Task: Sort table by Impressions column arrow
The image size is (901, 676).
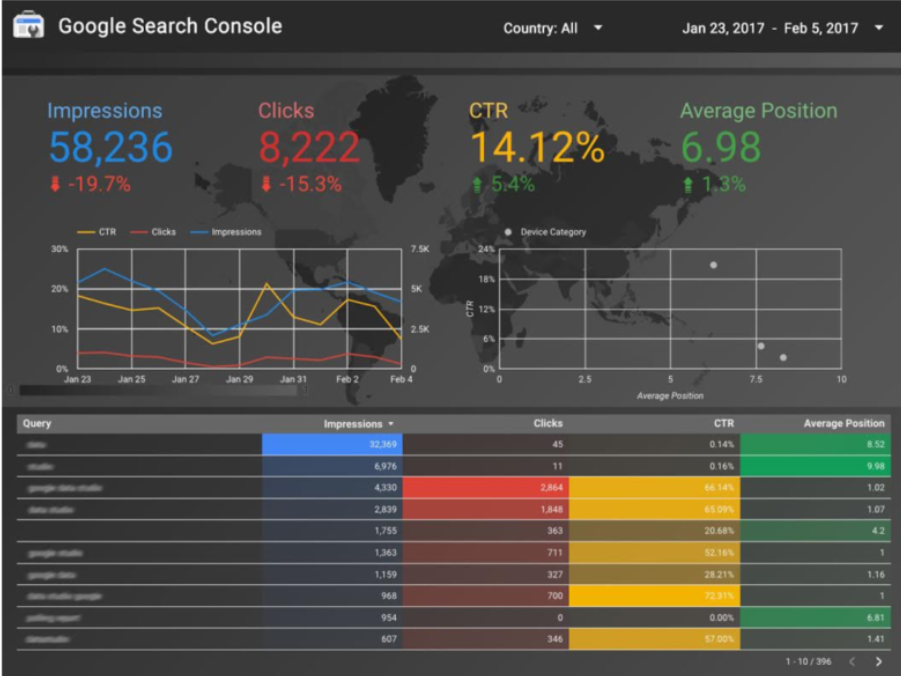Action: click(x=390, y=424)
